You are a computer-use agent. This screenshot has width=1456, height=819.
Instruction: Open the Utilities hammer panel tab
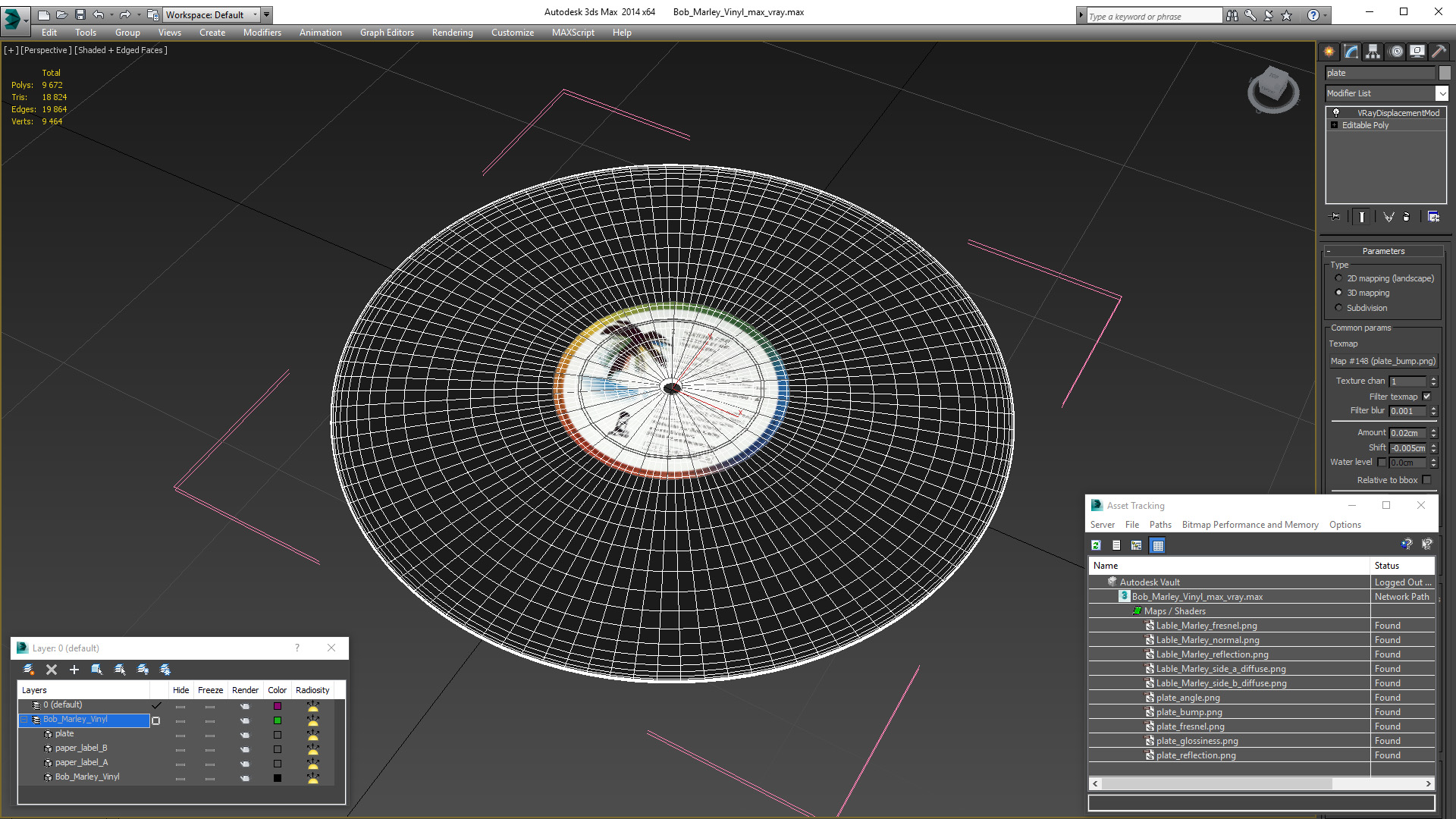point(1439,52)
